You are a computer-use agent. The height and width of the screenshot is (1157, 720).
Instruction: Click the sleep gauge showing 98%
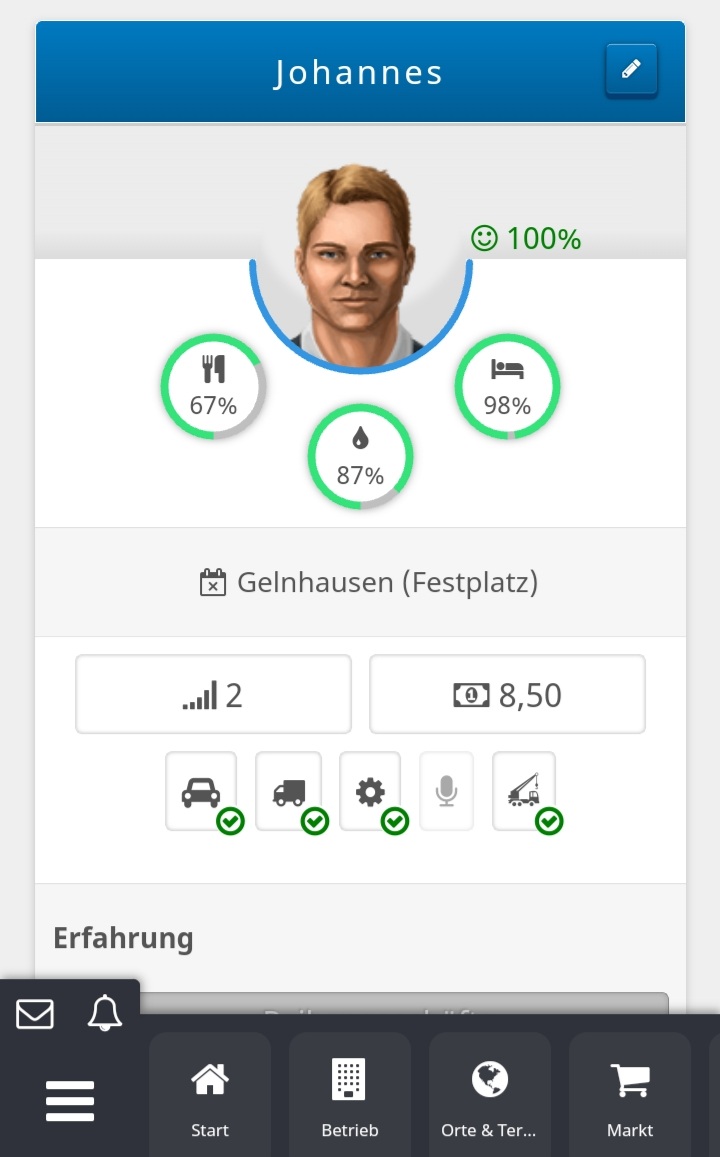[507, 387]
